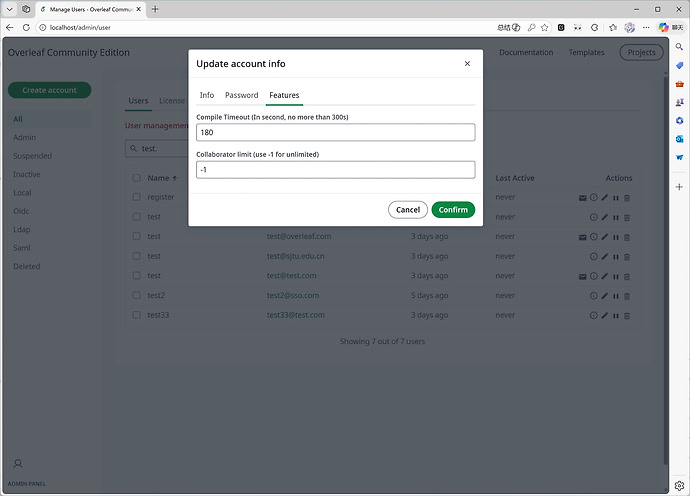Click the info icon for test33
The width and height of the screenshot is (690, 496).
pos(594,316)
